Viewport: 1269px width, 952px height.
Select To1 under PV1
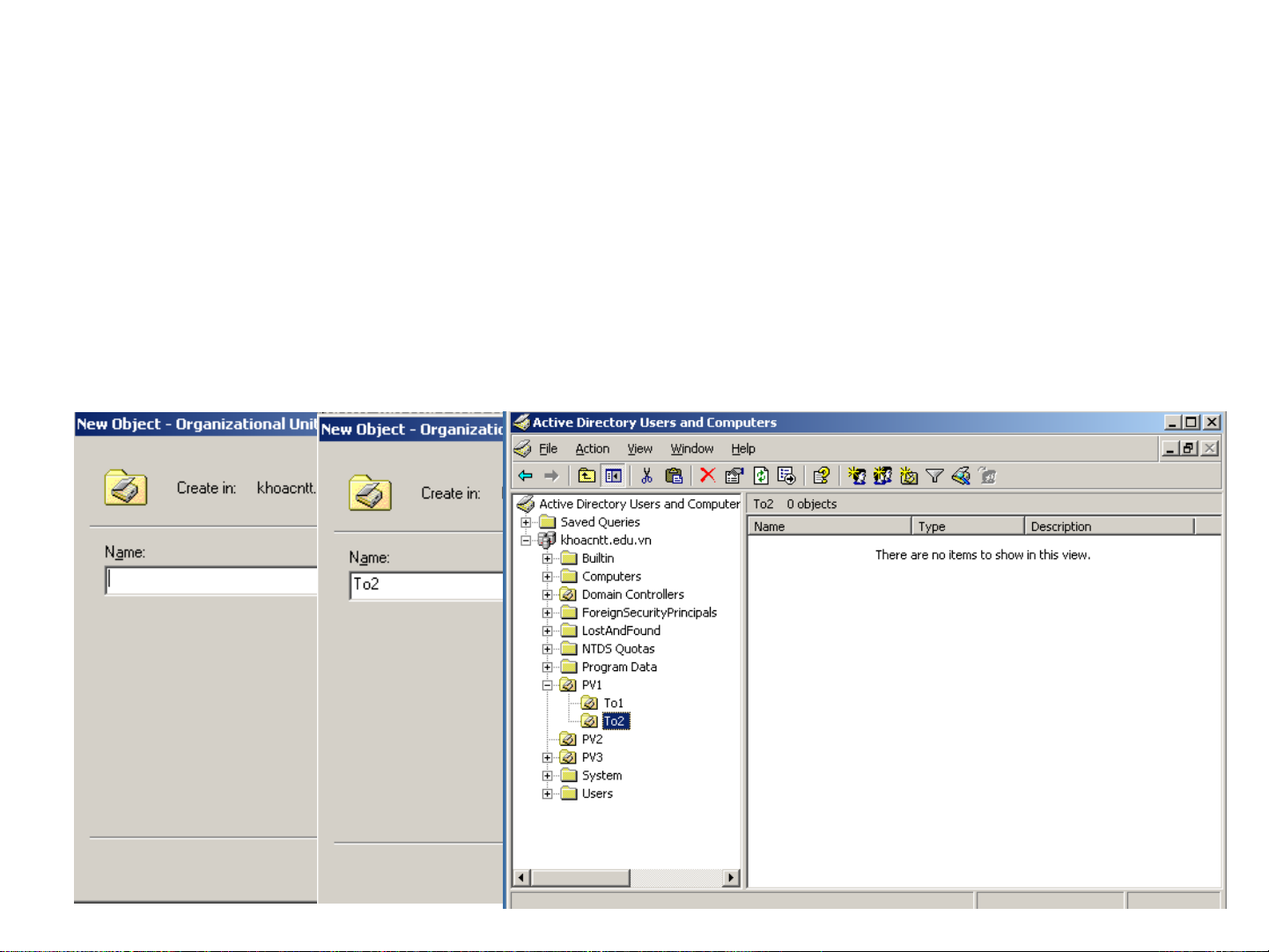click(613, 703)
